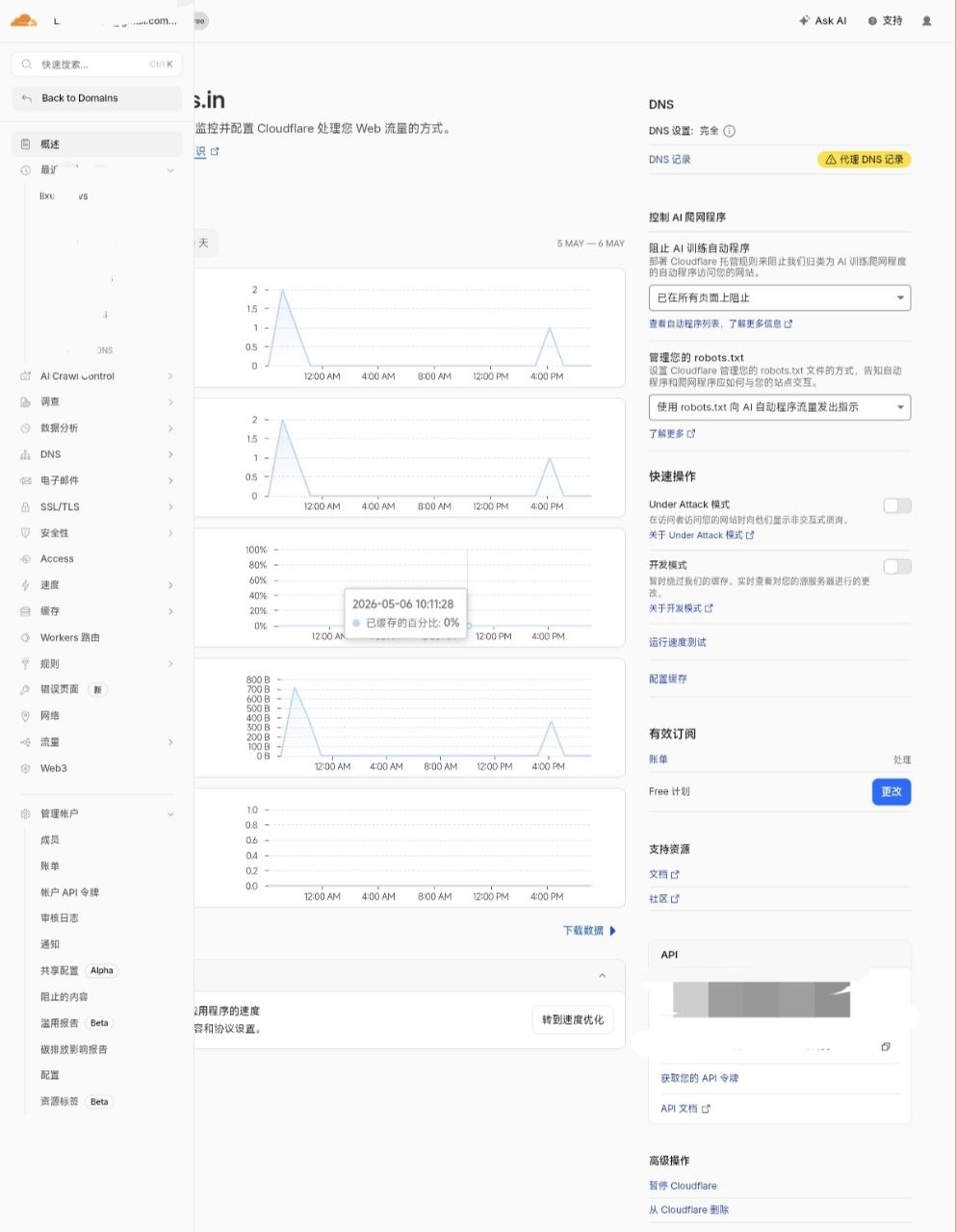This screenshot has width=956, height=1232.
Task: Click the 电子邮件 sidebar icon
Action: 26,480
